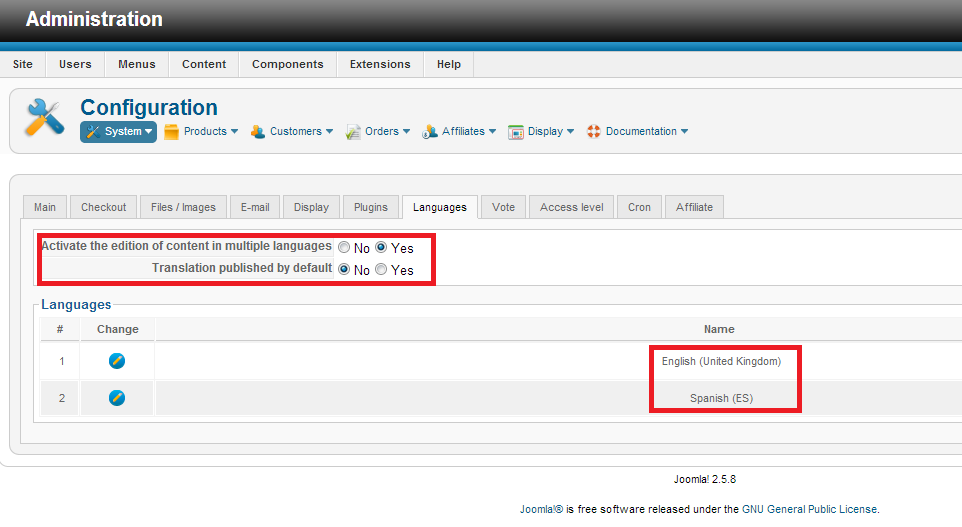Open the Display dropdown in toolbar

541,131
